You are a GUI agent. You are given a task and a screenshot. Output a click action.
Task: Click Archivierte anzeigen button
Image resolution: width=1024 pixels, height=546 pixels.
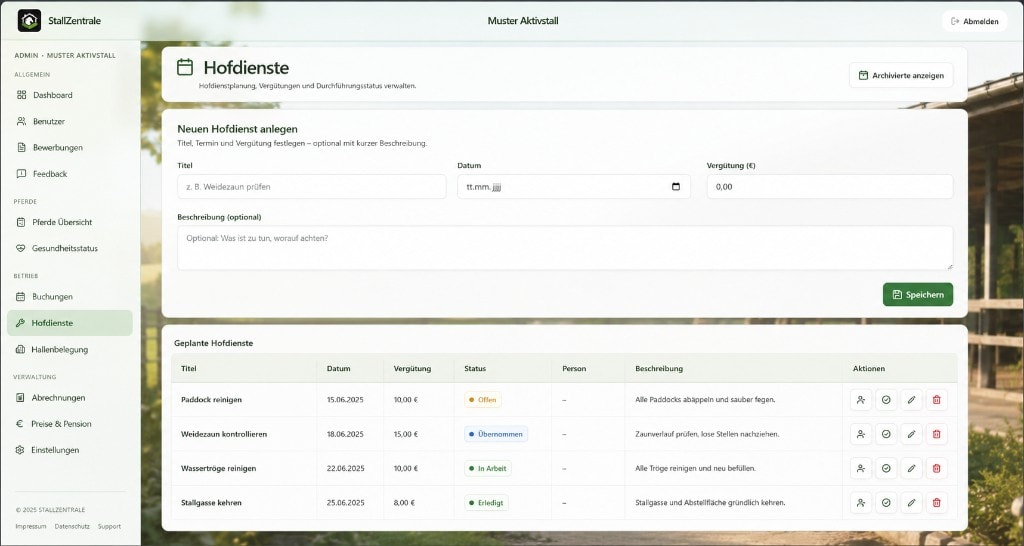point(901,75)
